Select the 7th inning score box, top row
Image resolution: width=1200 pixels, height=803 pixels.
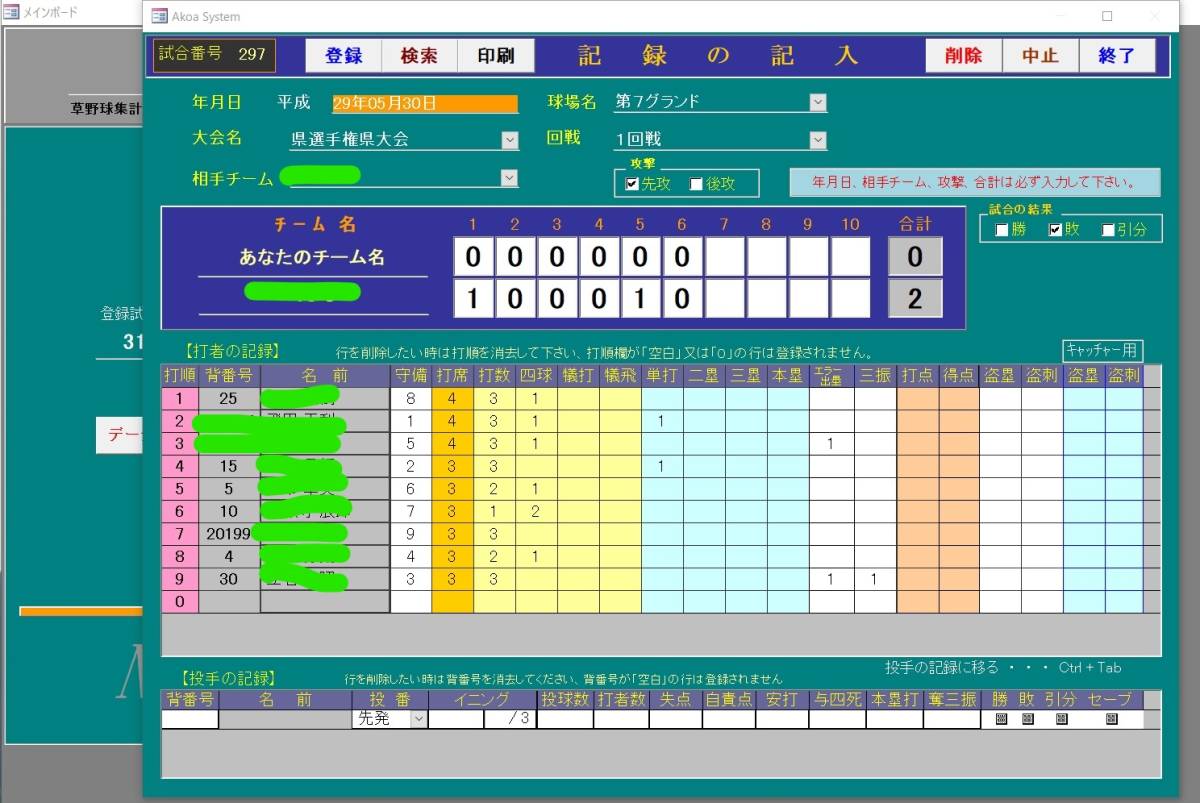tap(724, 257)
